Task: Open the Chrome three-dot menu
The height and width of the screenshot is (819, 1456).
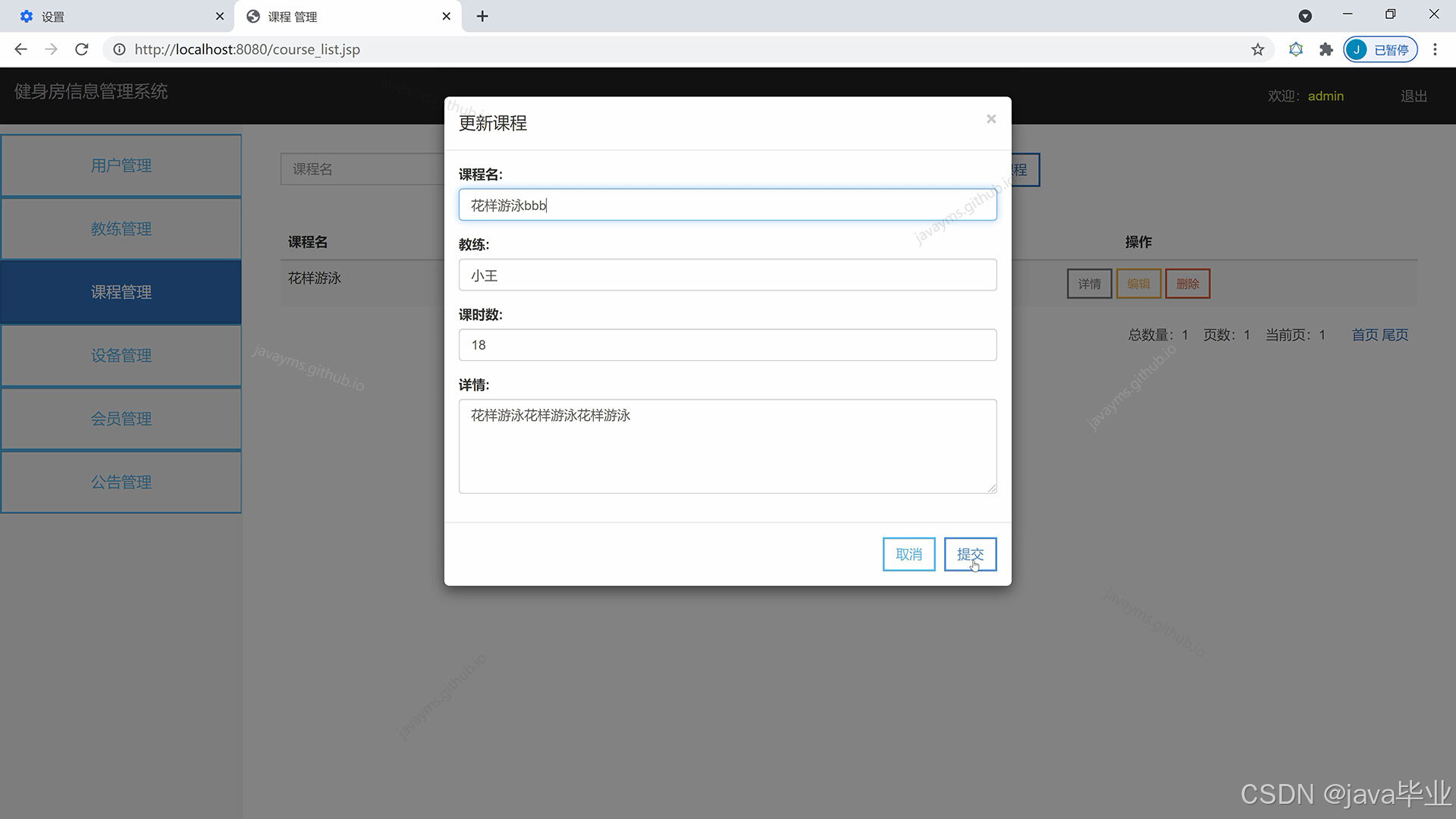Action: (x=1435, y=49)
